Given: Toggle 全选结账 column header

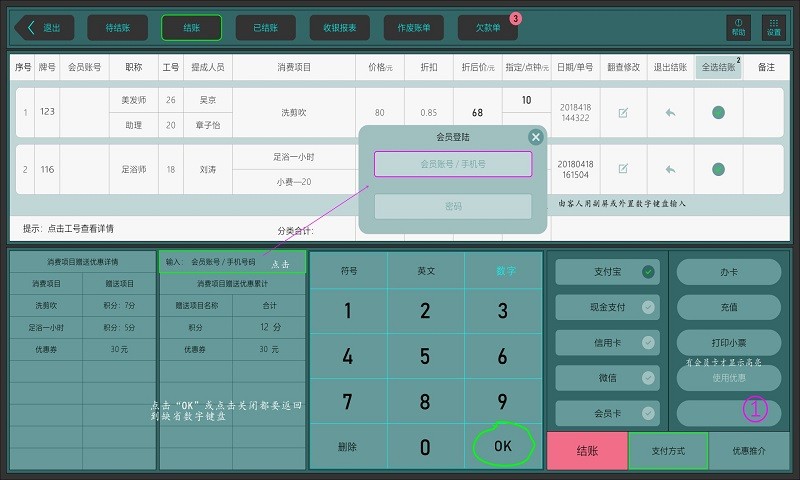Looking at the screenshot, I should click(x=718, y=67).
